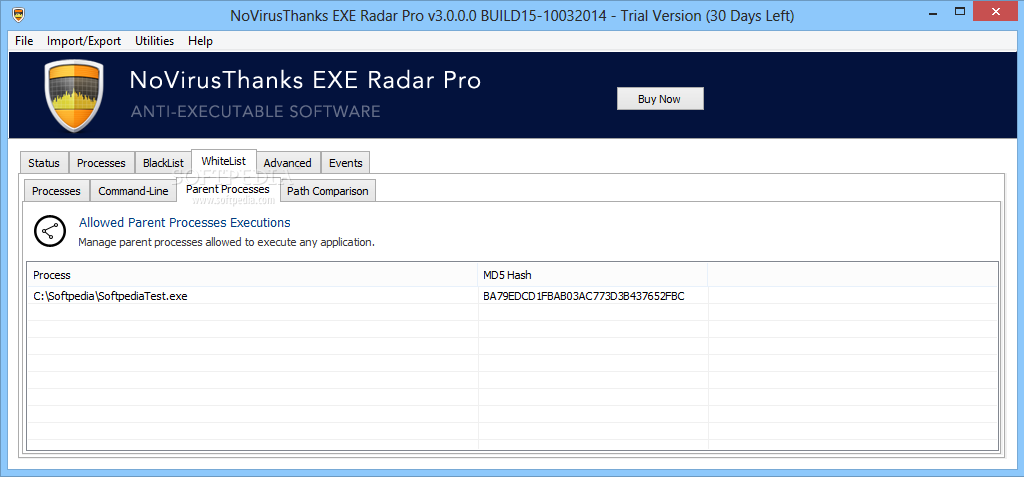This screenshot has height=477, width=1024.
Task: Sort by the MD5 Hash column header
Action: (x=593, y=275)
